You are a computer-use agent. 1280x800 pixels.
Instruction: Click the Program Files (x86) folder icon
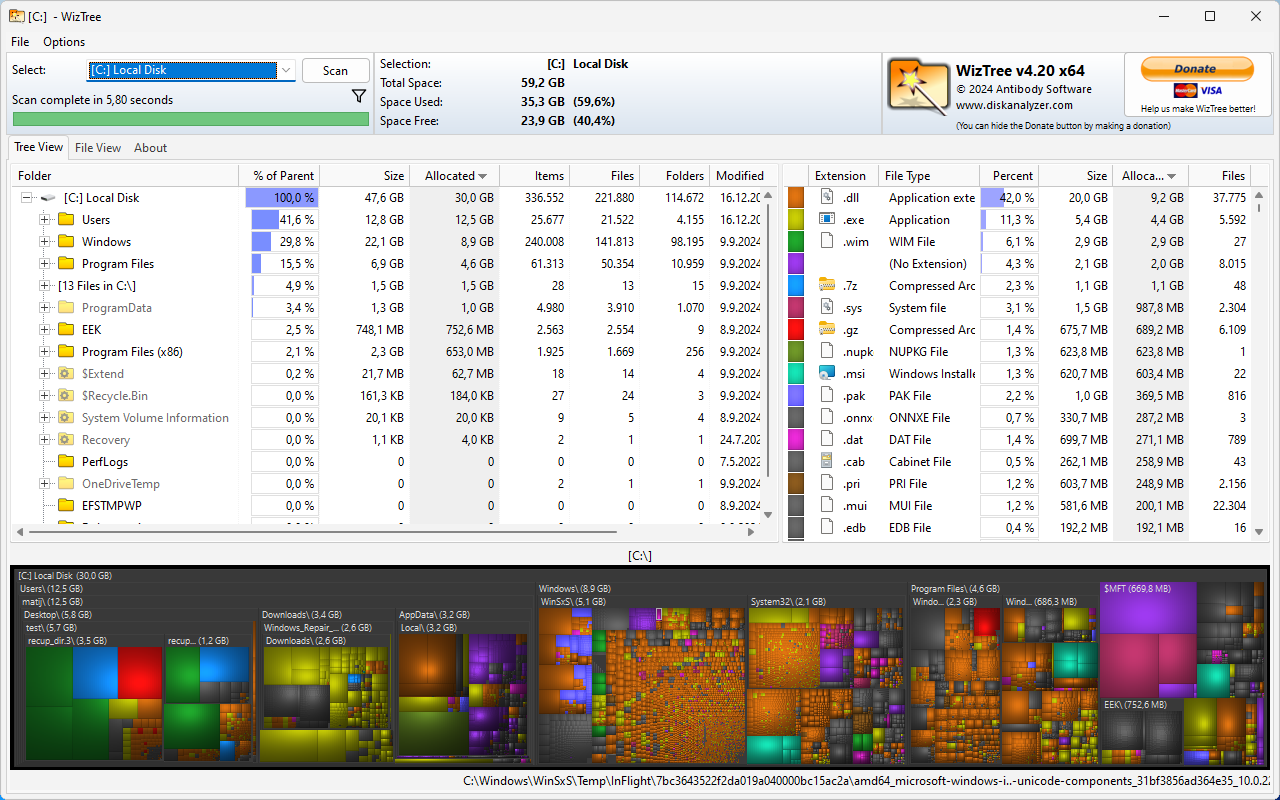(67, 352)
